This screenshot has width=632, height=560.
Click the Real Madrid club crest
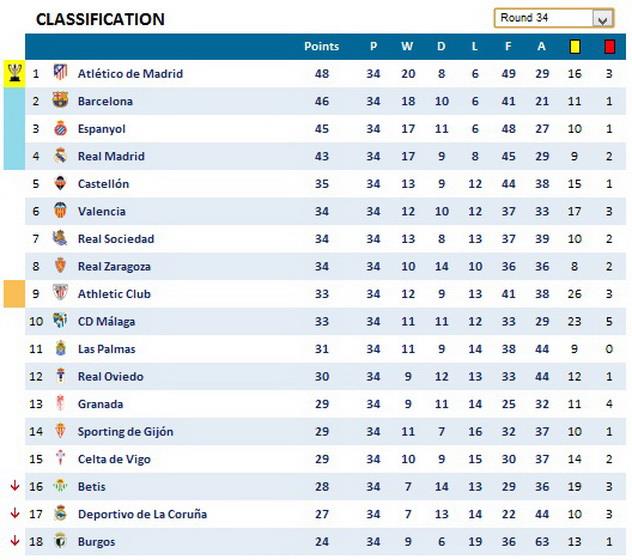pyautogui.click(x=60, y=156)
